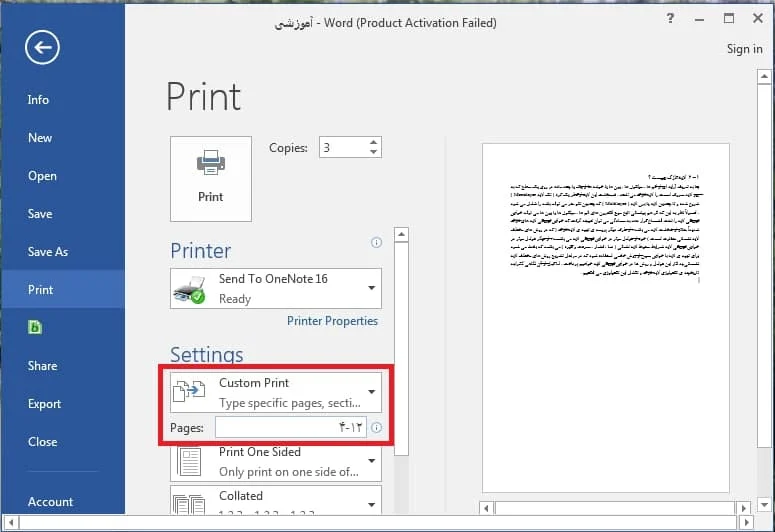
Task: Click Sign in link
Action: [744, 49]
